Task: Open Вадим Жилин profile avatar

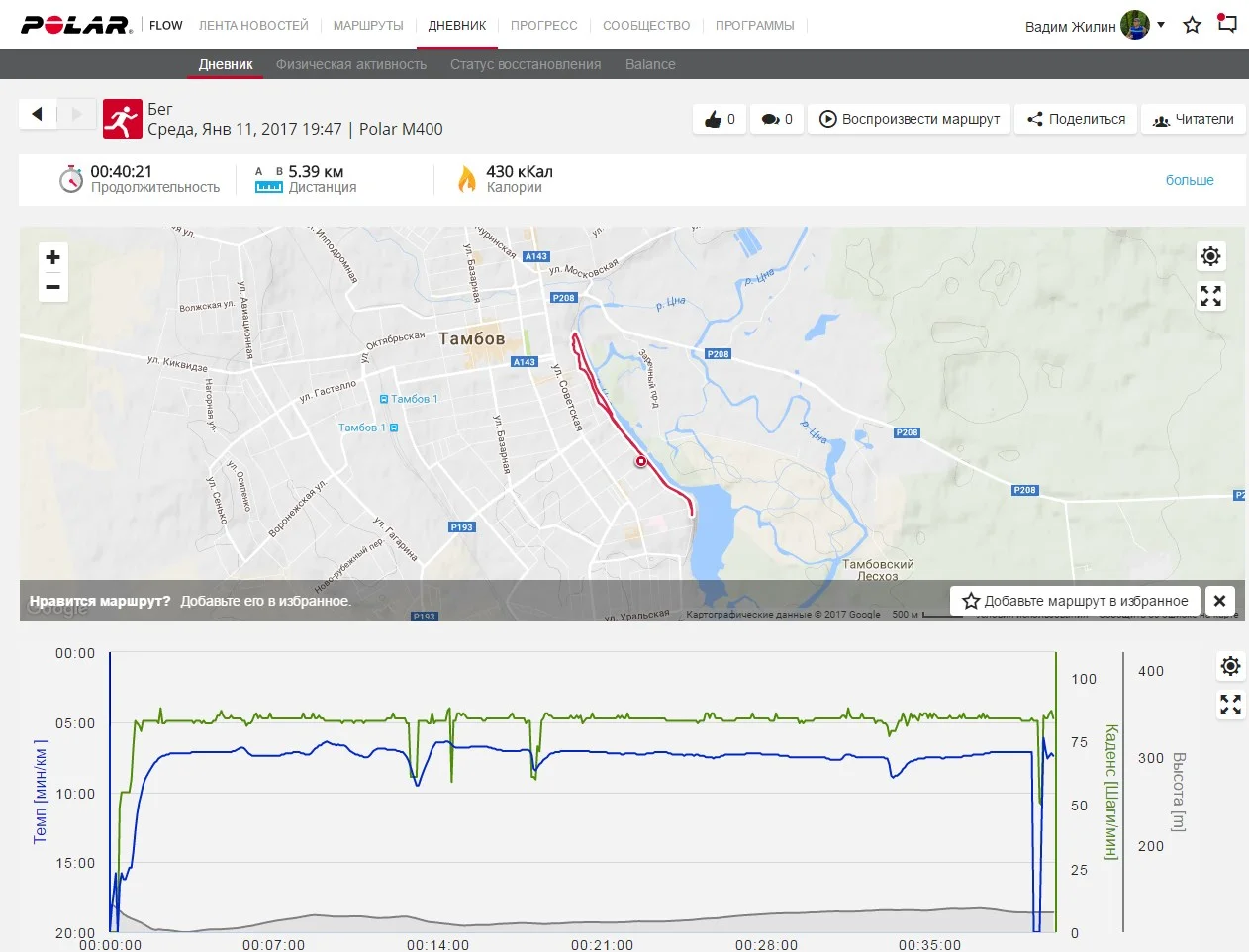Action: coord(1135,25)
